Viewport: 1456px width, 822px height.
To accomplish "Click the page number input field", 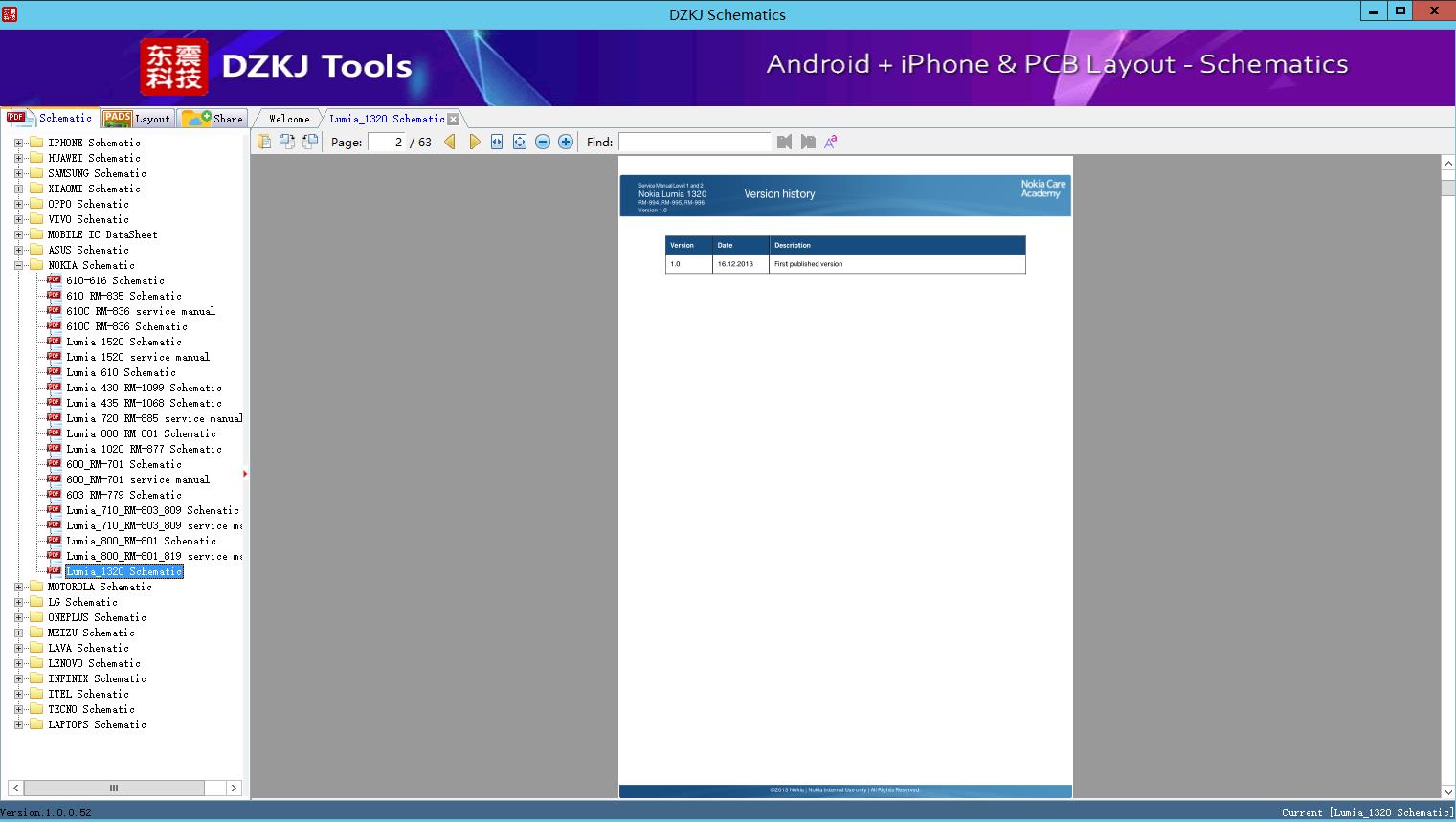I will pyautogui.click(x=387, y=142).
